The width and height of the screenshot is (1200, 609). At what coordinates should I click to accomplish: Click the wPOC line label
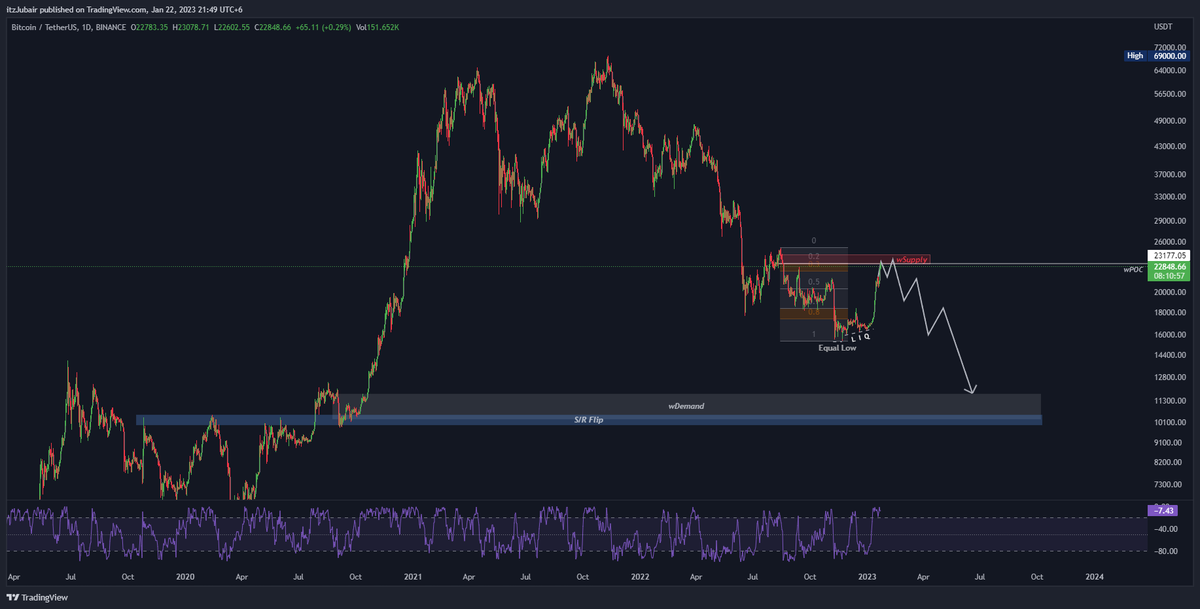click(1133, 269)
